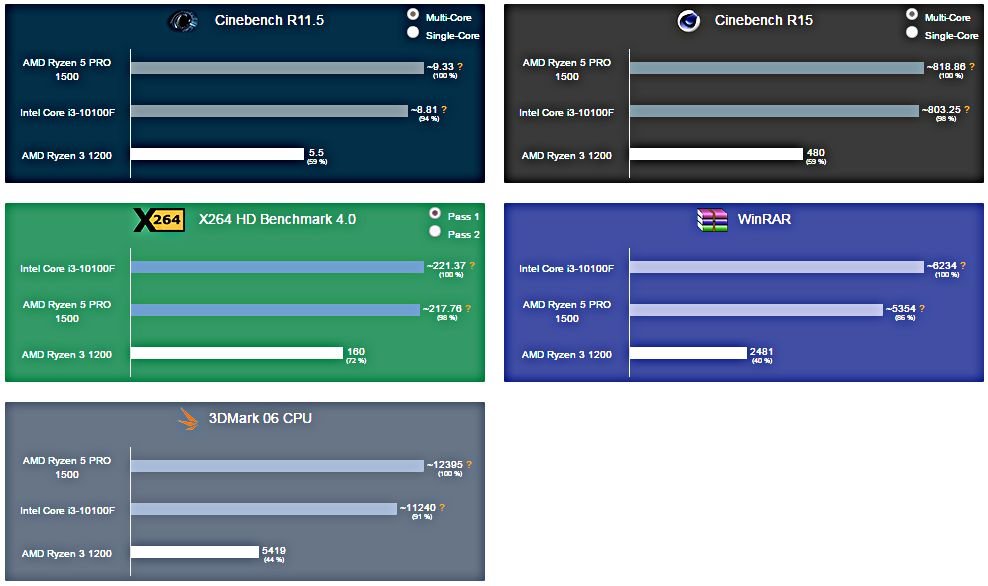Click the i3-10100F bar in X264 benchmark
The width and height of the screenshot is (988, 586).
pyautogui.click(x=277, y=267)
